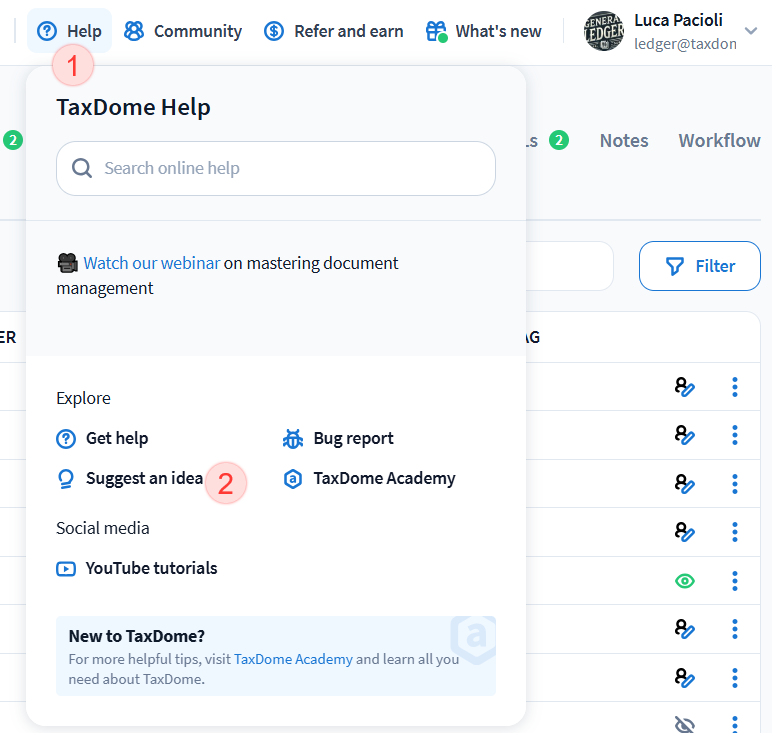Open three-dot menu in first table row
Viewport: 772px width, 733px height.
735,386
